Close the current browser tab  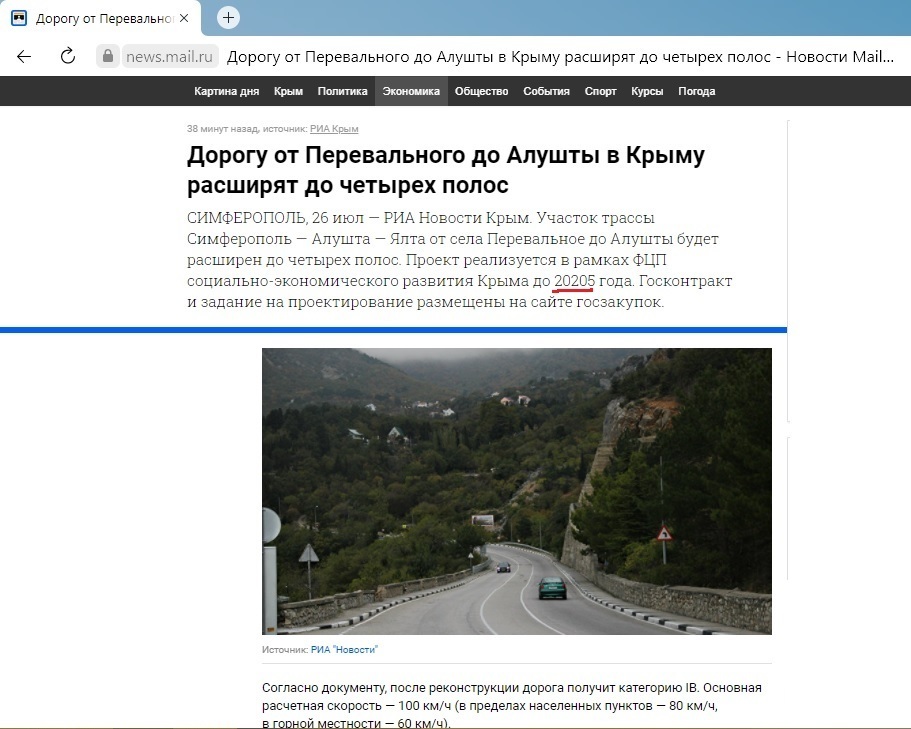coord(184,18)
